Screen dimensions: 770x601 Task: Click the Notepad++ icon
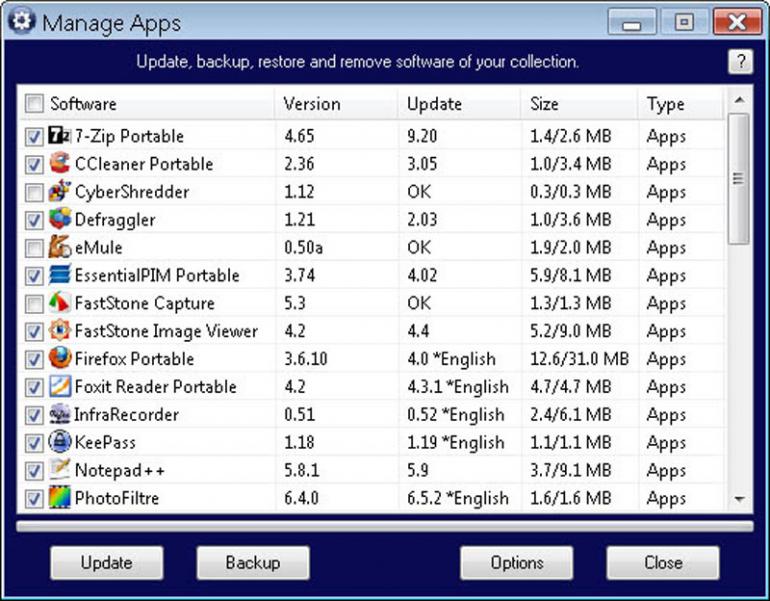pyautogui.click(x=59, y=470)
